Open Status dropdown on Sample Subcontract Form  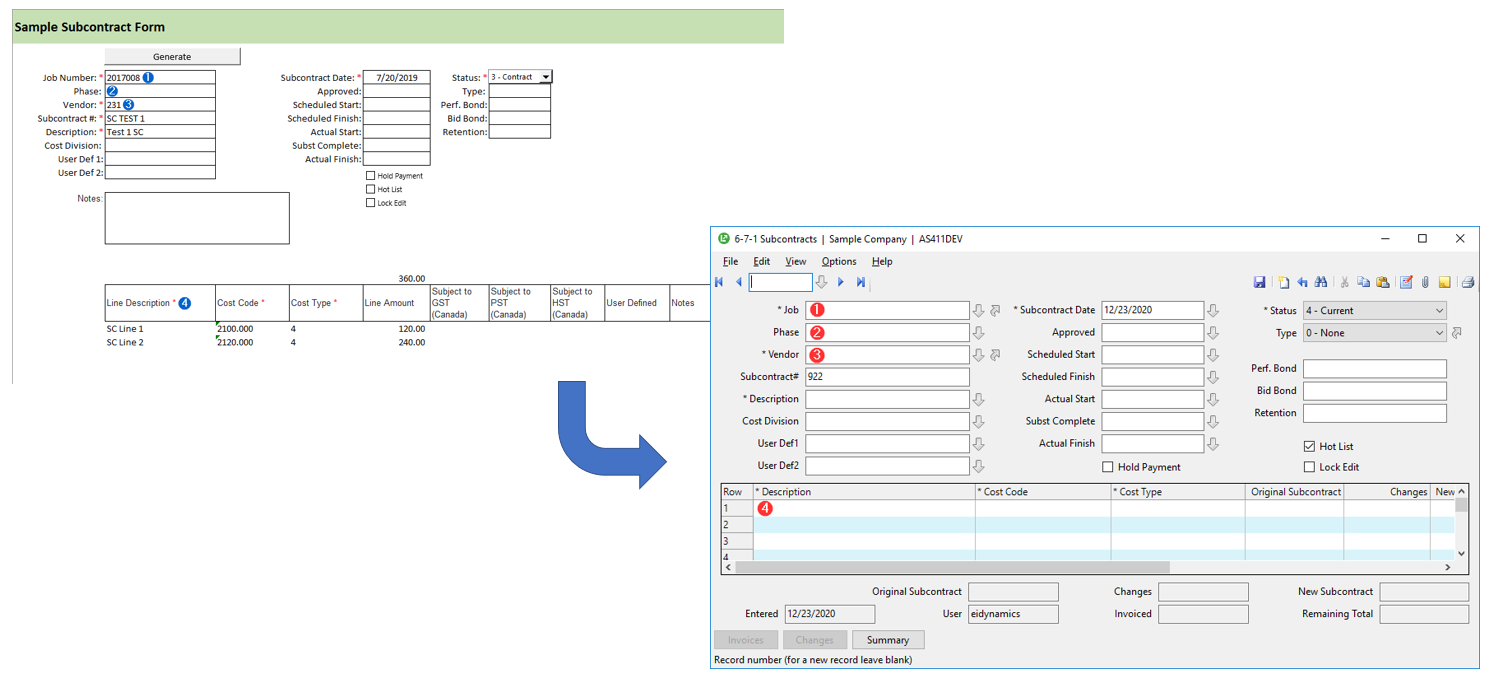545,77
